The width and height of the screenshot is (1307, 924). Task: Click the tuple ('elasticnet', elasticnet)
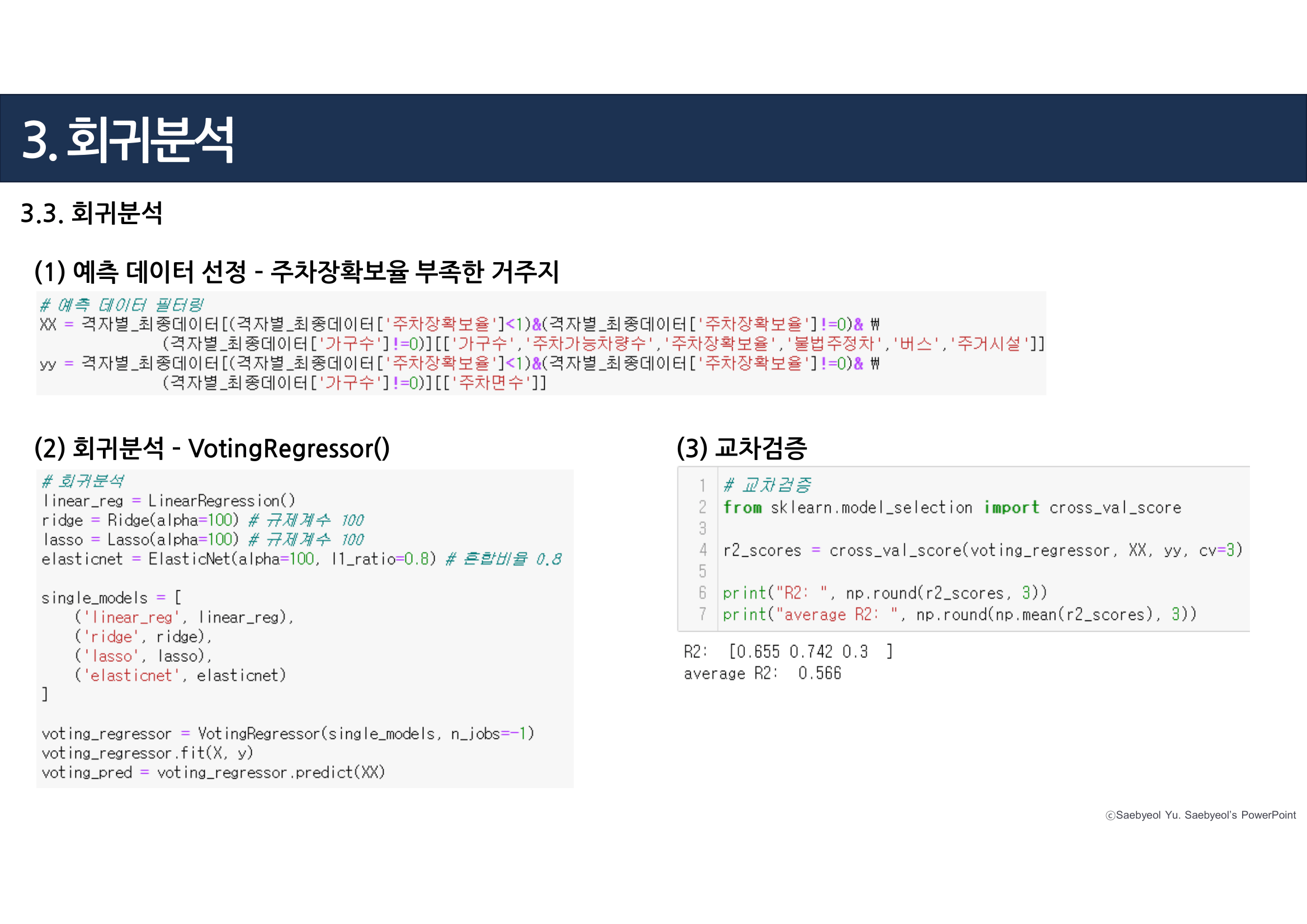[x=181, y=675]
